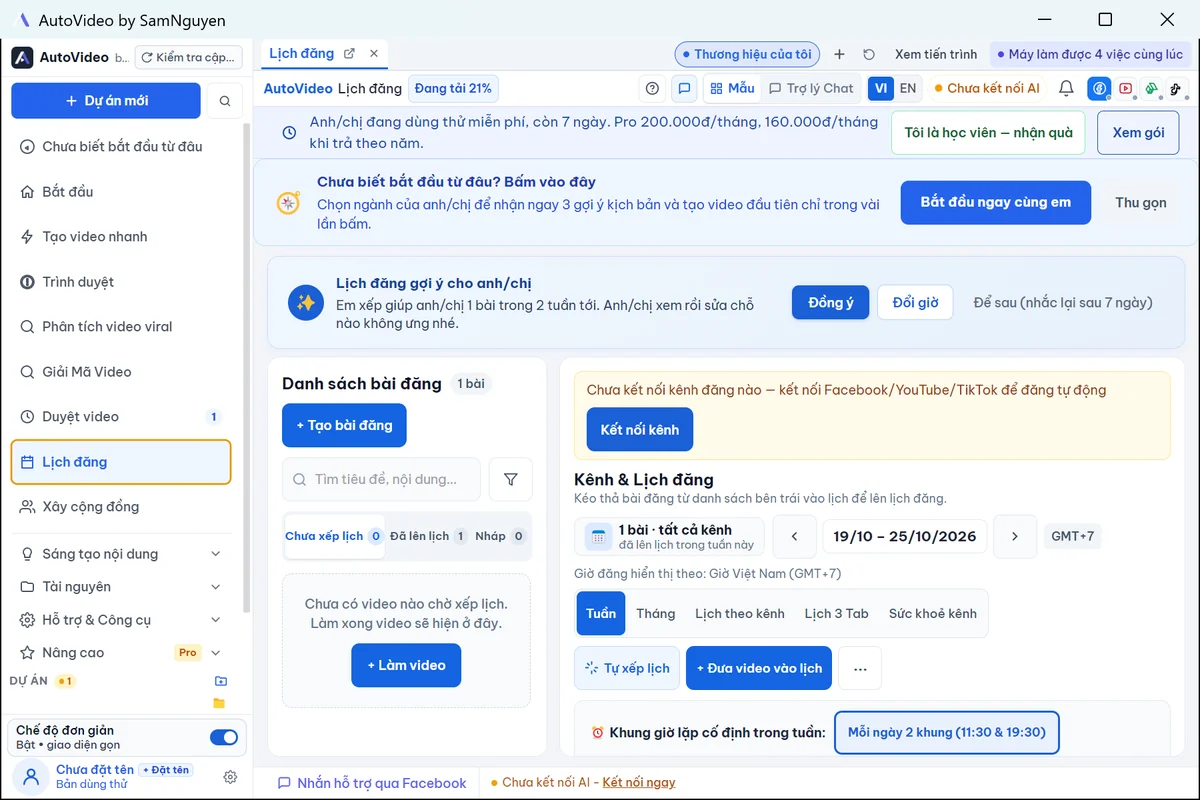Open the Mỗi ngày 2 khung time-slot selector
Screen dimensions: 1200x800
(x=946, y=732)
